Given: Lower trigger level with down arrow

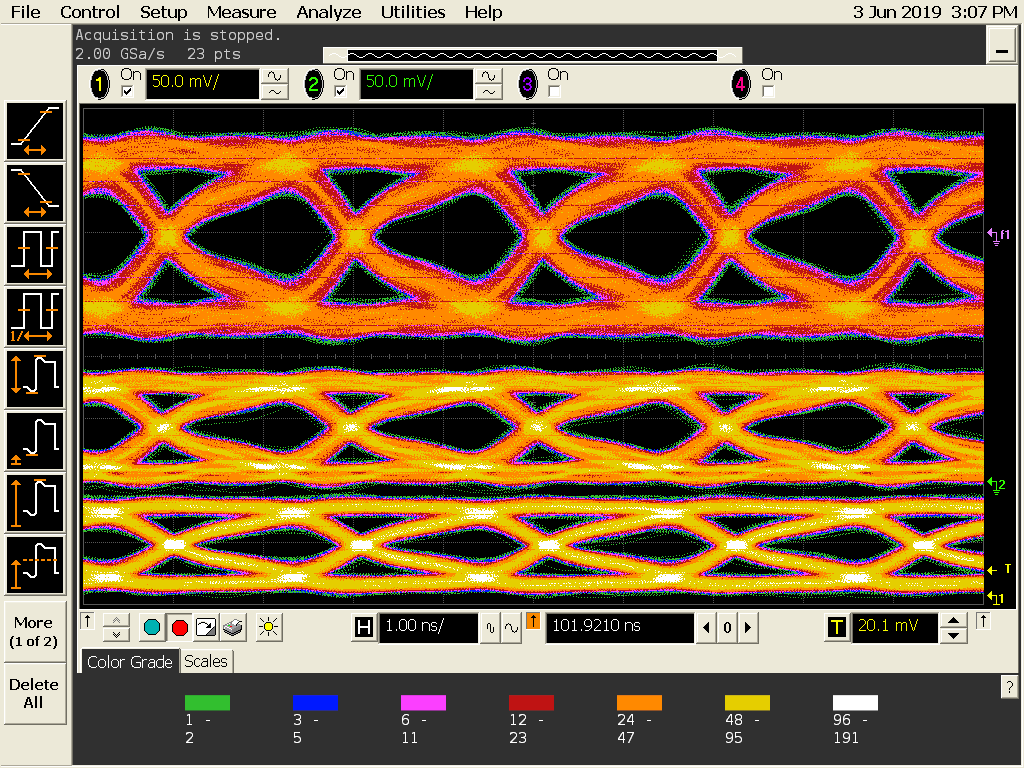Looking at the screenshot, I should (953, 635).
